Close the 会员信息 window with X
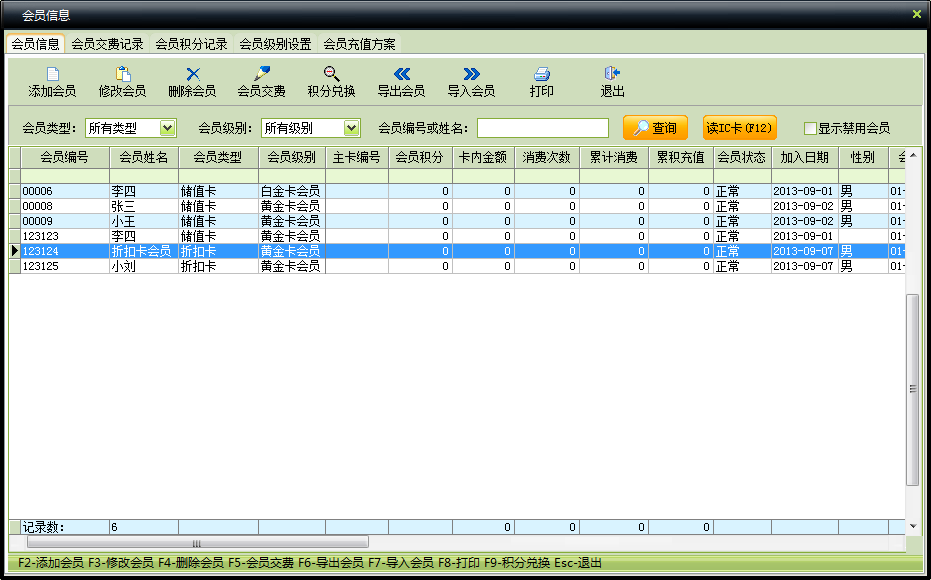The width and height of the screenshot is (931, 580). point(917,14)
